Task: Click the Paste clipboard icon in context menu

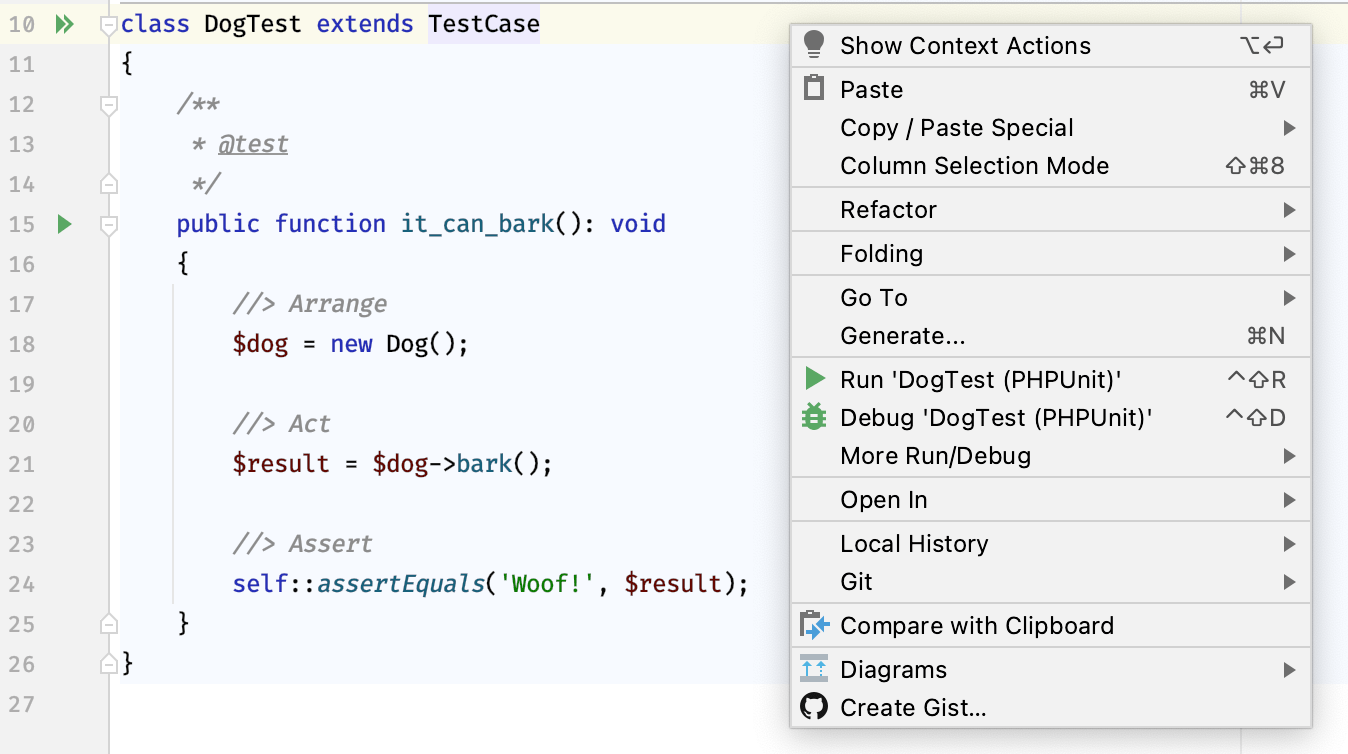Action: tap(815, 88)
